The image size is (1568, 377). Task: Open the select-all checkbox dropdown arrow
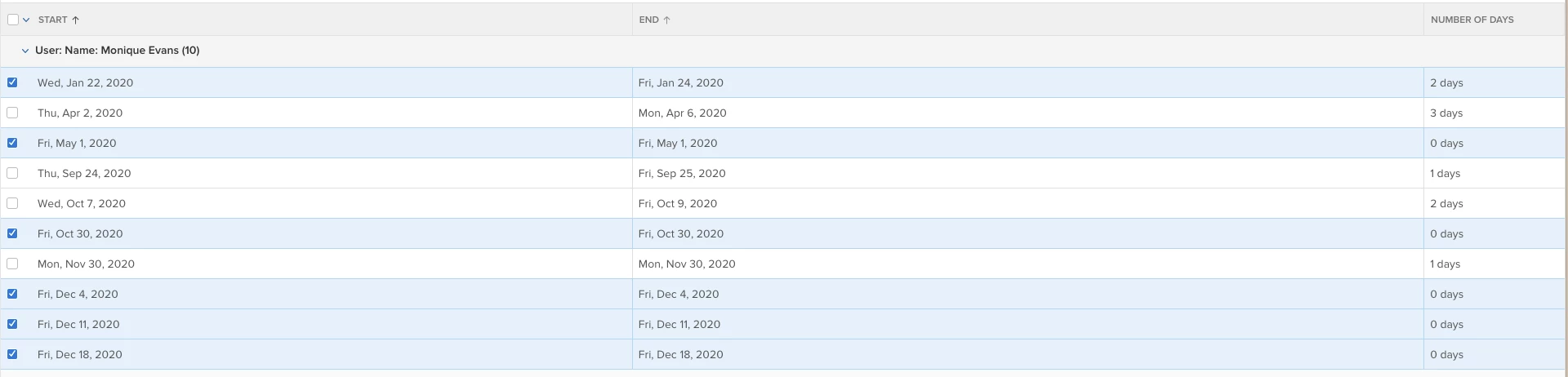26,20
